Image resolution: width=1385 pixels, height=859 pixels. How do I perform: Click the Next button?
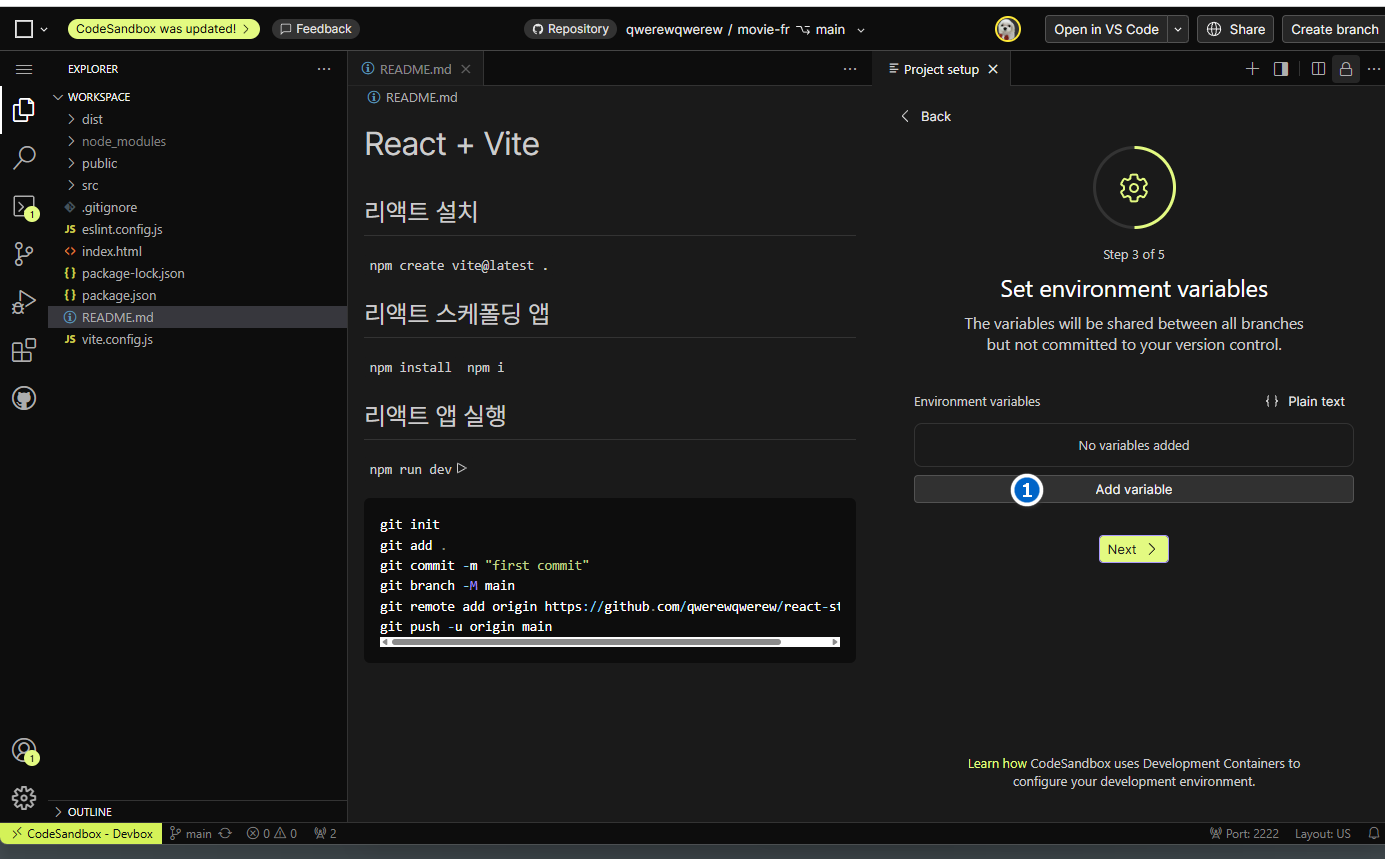pos(1133,549)
